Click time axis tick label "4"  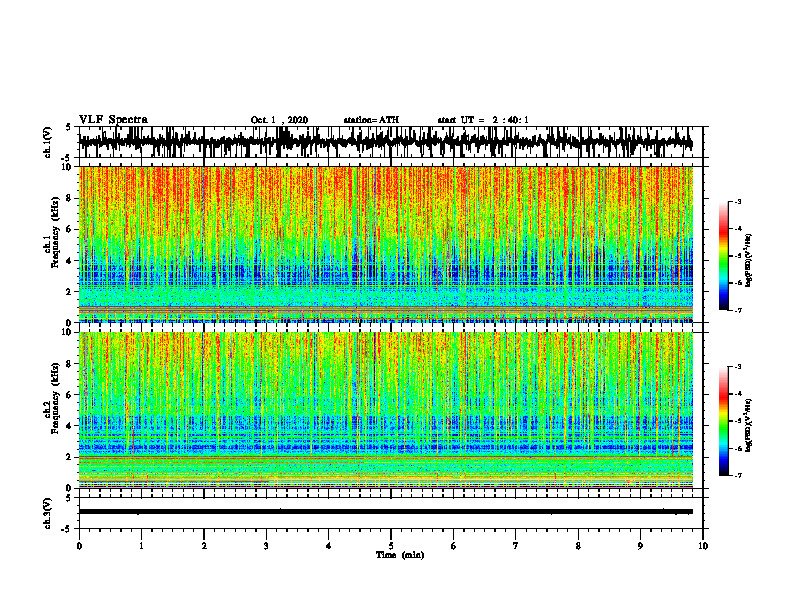[x=328, y=546]
